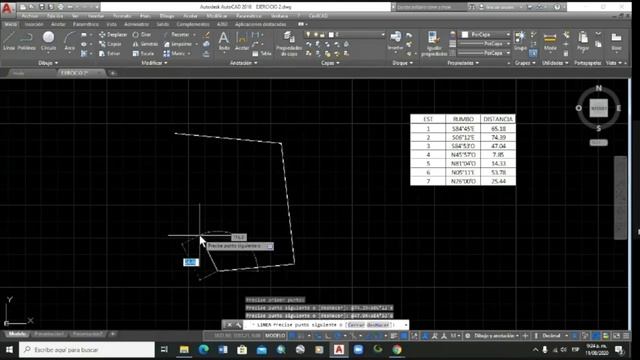
Task: Expand the Capas panel
Action: coord(330,63)
